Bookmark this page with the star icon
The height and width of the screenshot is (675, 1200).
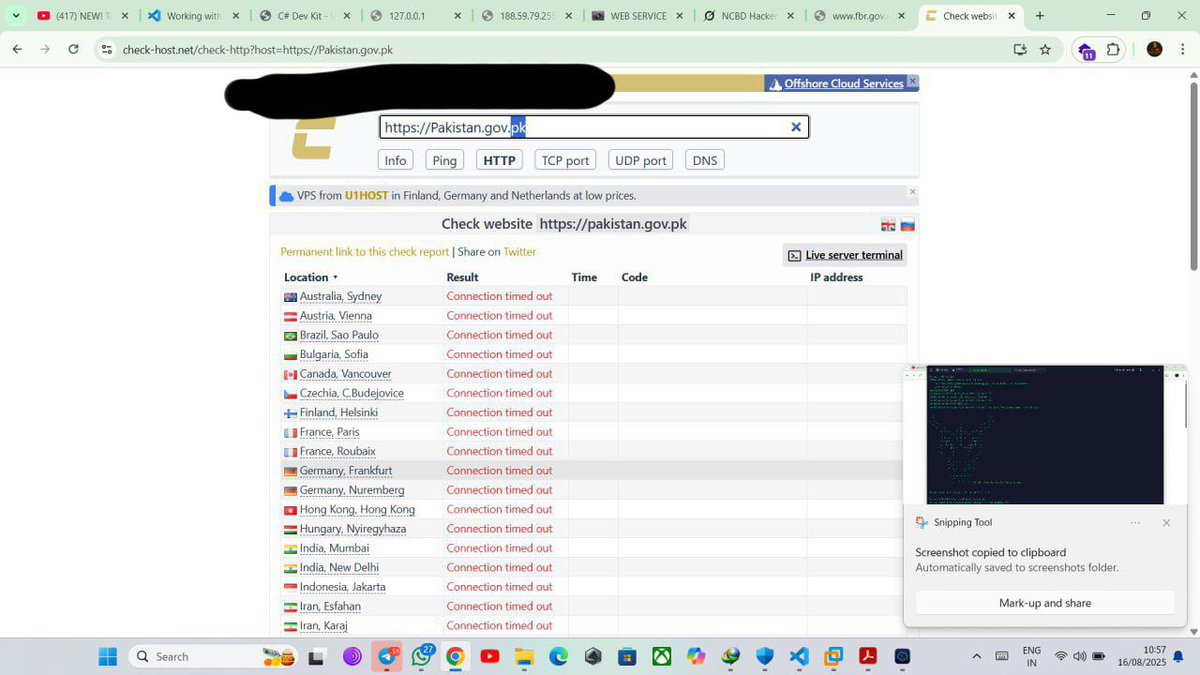1045,49
